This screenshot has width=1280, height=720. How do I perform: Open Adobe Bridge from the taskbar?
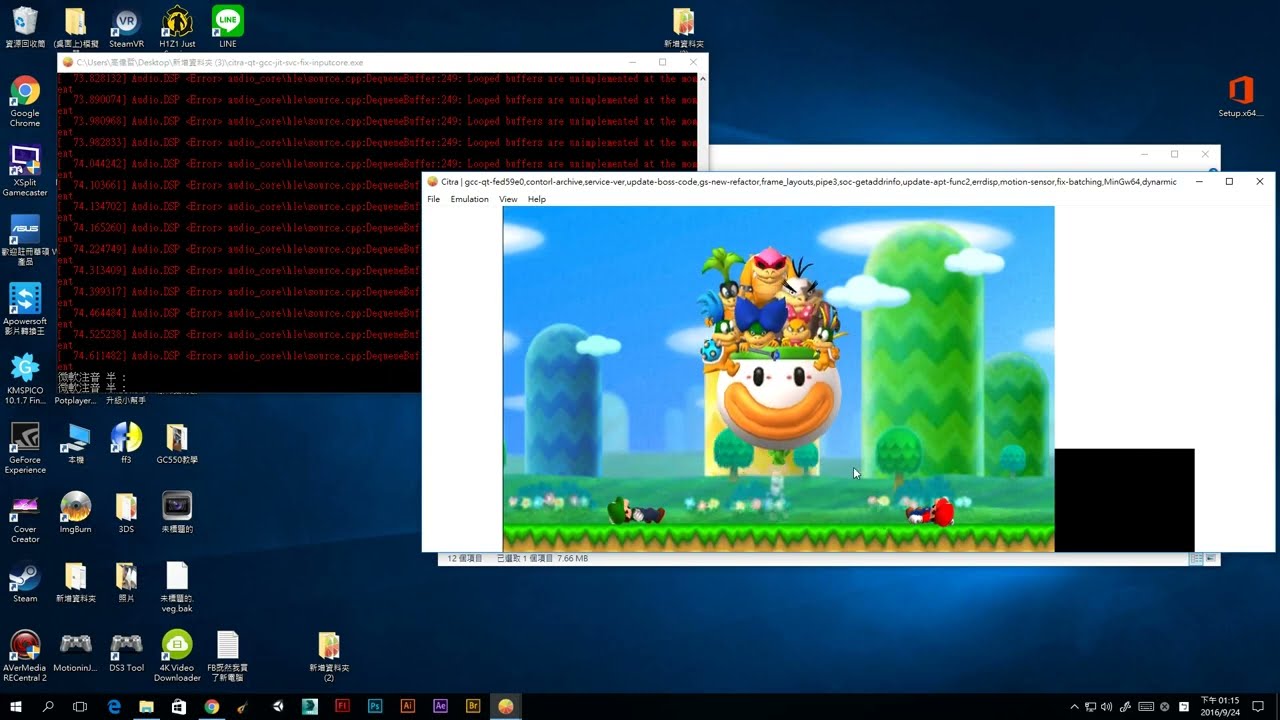[473, 706]
